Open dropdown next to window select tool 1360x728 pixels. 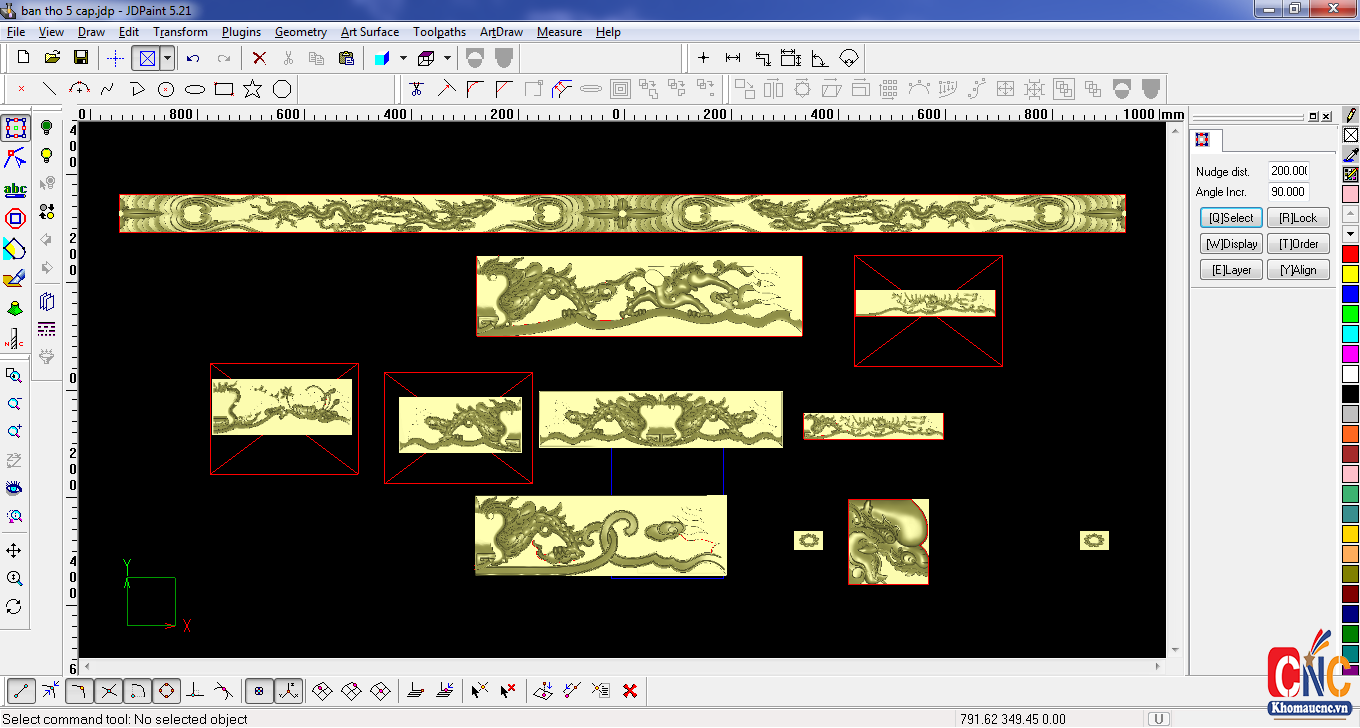pos(167,58)
